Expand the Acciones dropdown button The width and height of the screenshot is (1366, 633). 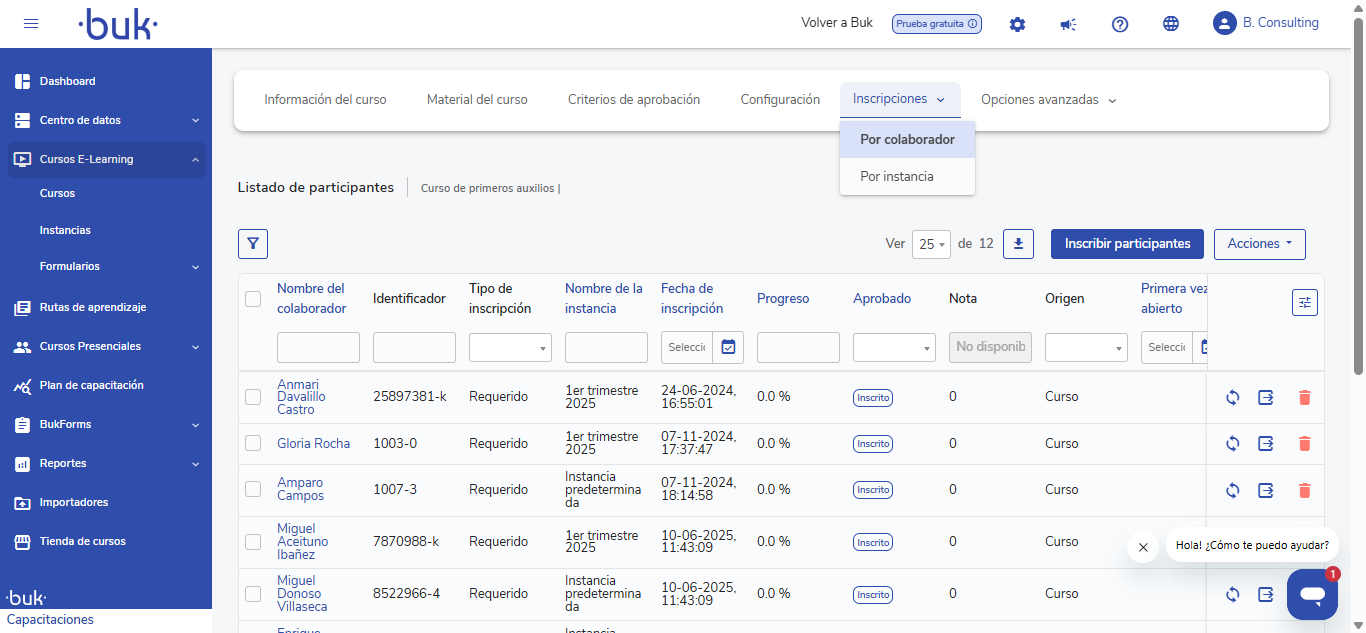pos(1259,243)
